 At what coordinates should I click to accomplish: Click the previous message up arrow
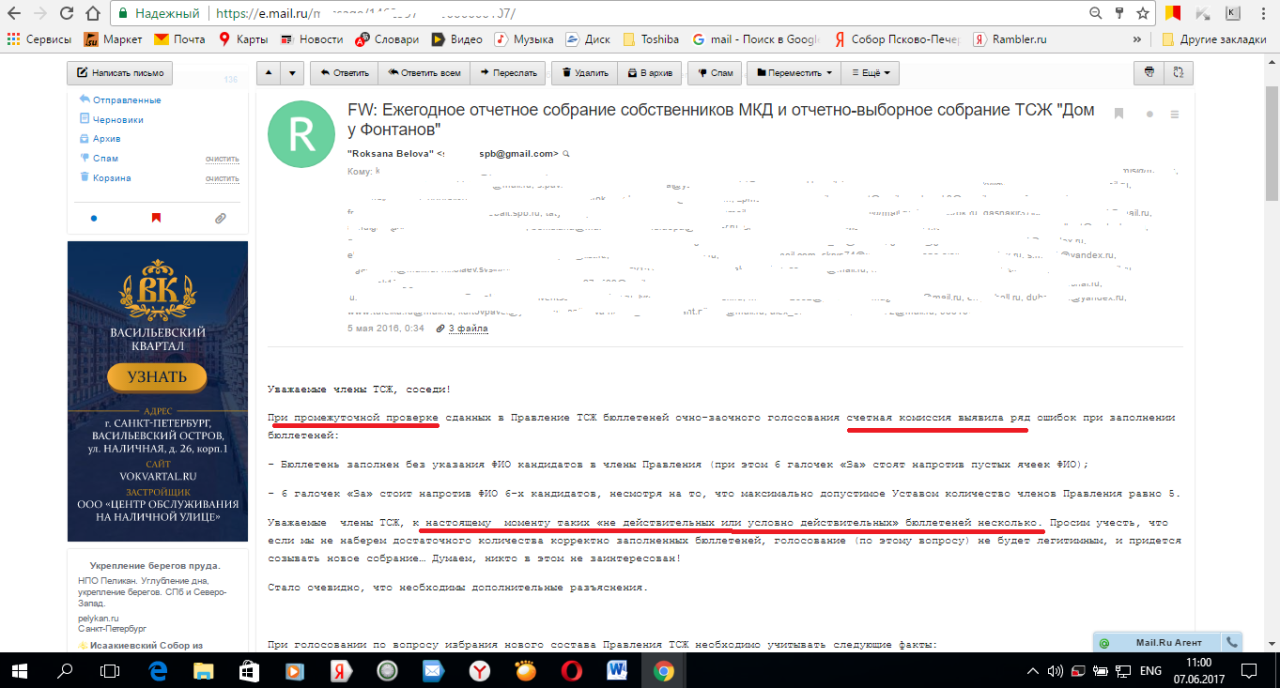click(x=268, y=73)
